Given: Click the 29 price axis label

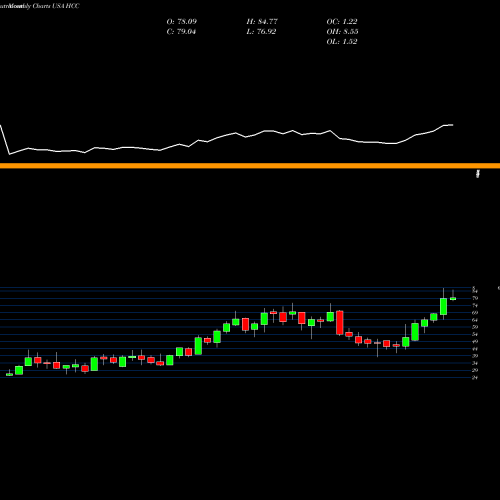Looking at the screenshot, I should click(x=475, y=370).
